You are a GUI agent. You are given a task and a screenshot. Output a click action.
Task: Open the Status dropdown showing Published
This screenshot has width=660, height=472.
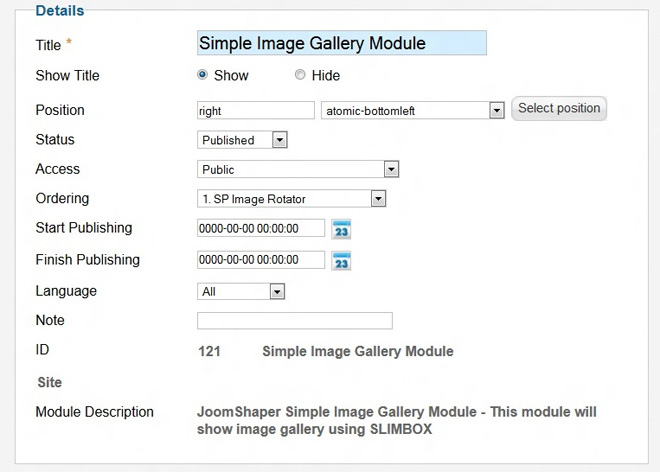(x=279, y=140)
